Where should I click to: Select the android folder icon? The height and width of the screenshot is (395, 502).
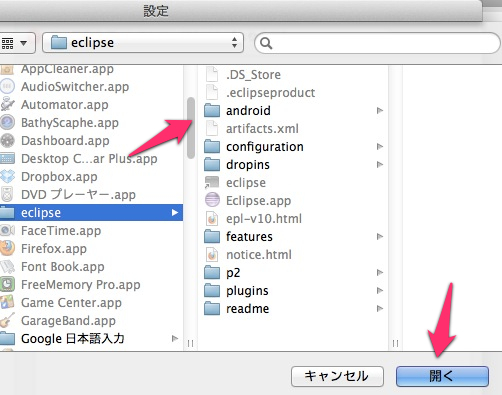point(212,111)
